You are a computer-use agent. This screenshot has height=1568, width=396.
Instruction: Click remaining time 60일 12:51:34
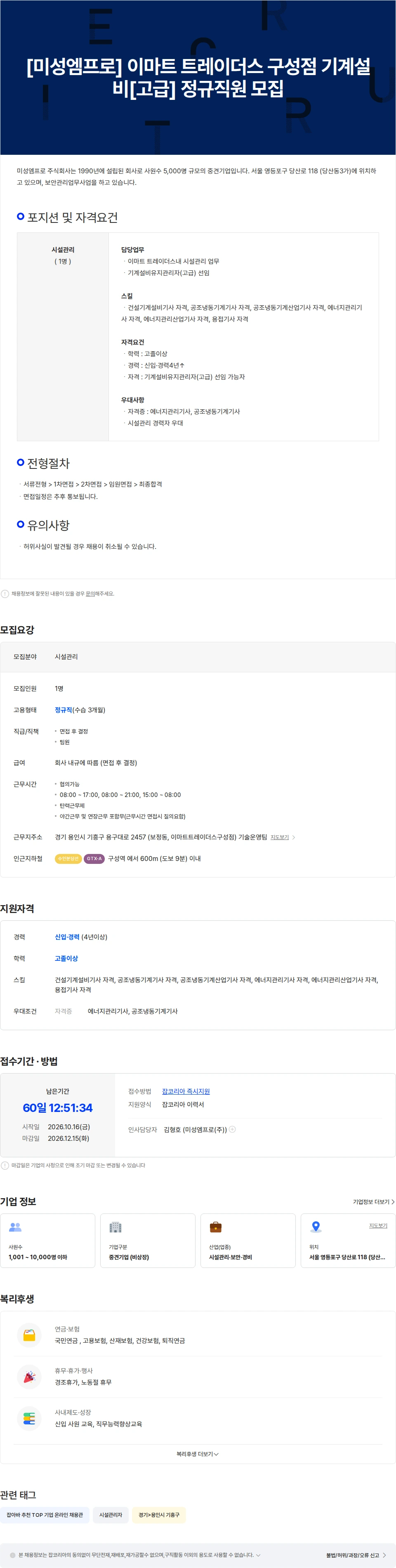click(x=58, y=1107)
